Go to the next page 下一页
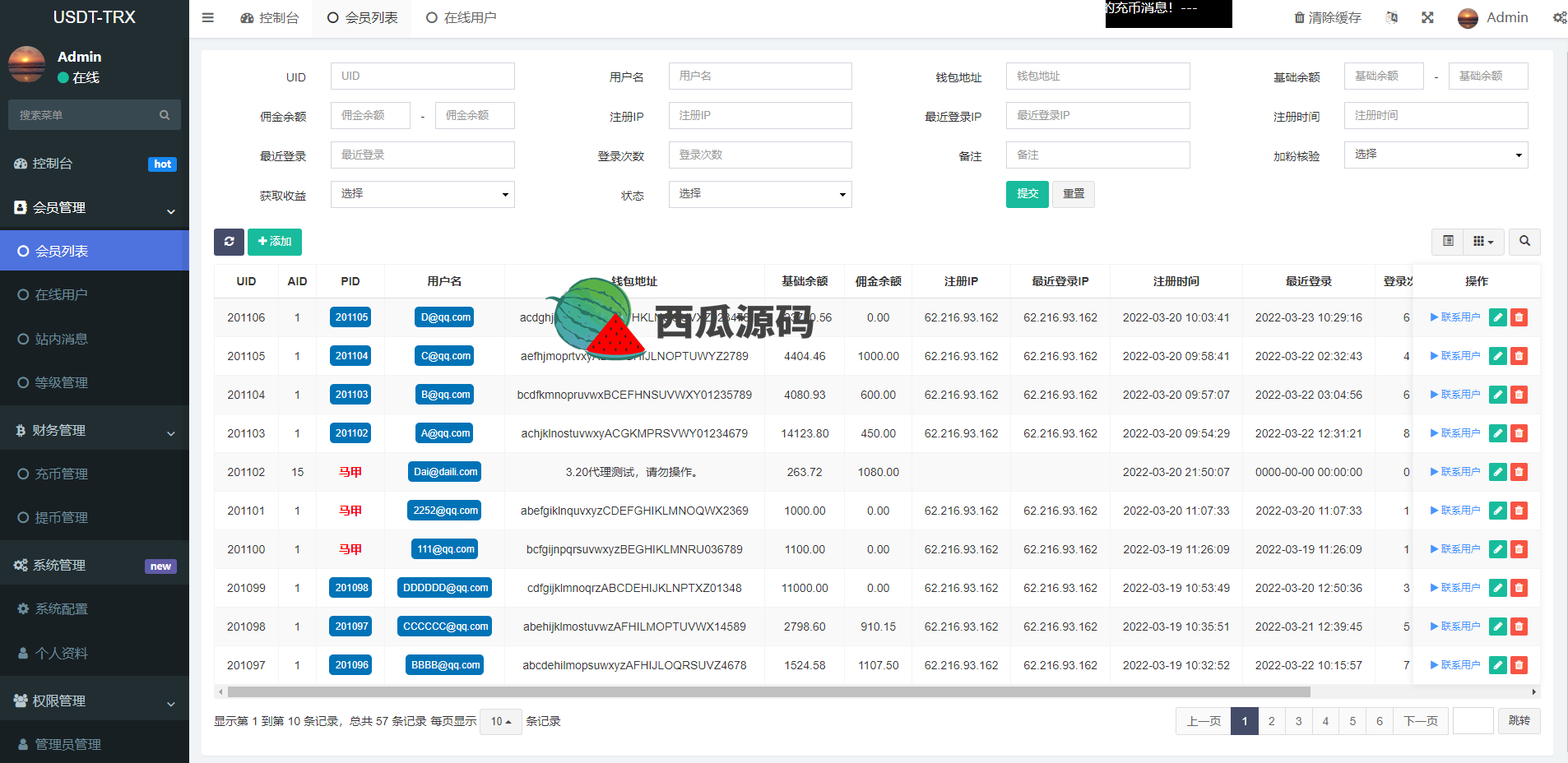1568x763 pixels. [1420, 721]
